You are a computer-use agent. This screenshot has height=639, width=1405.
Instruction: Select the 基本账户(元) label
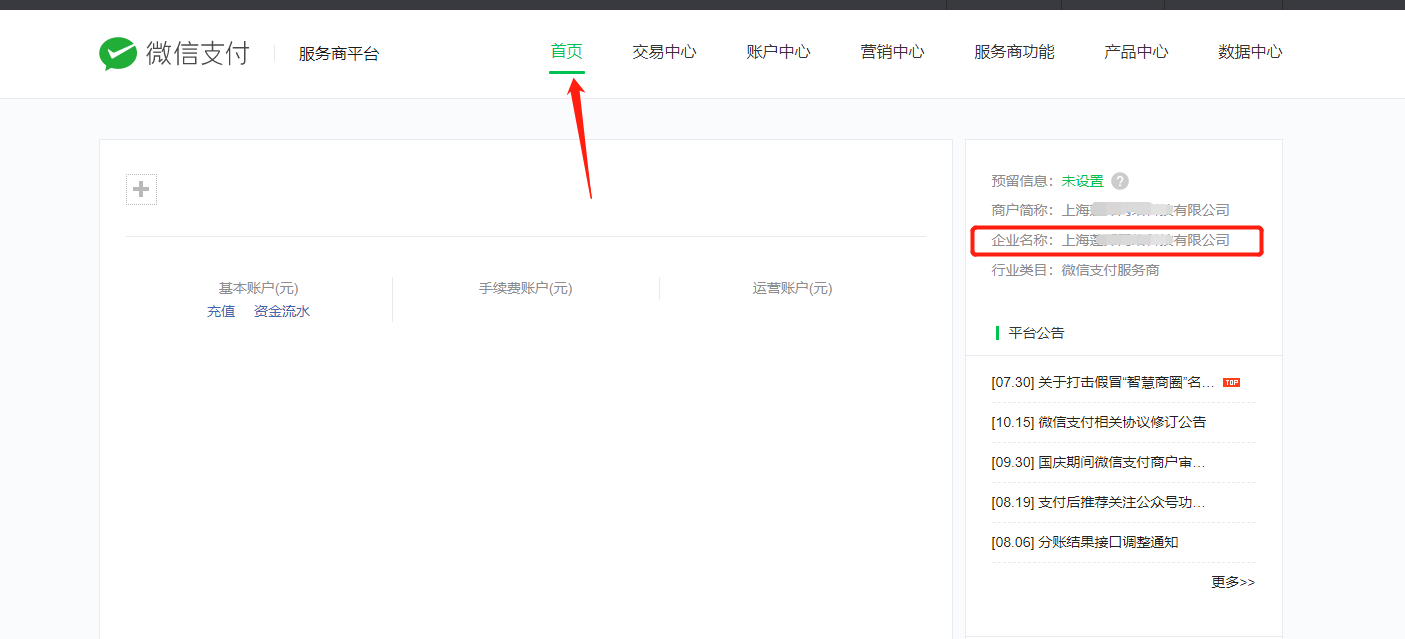258,288
